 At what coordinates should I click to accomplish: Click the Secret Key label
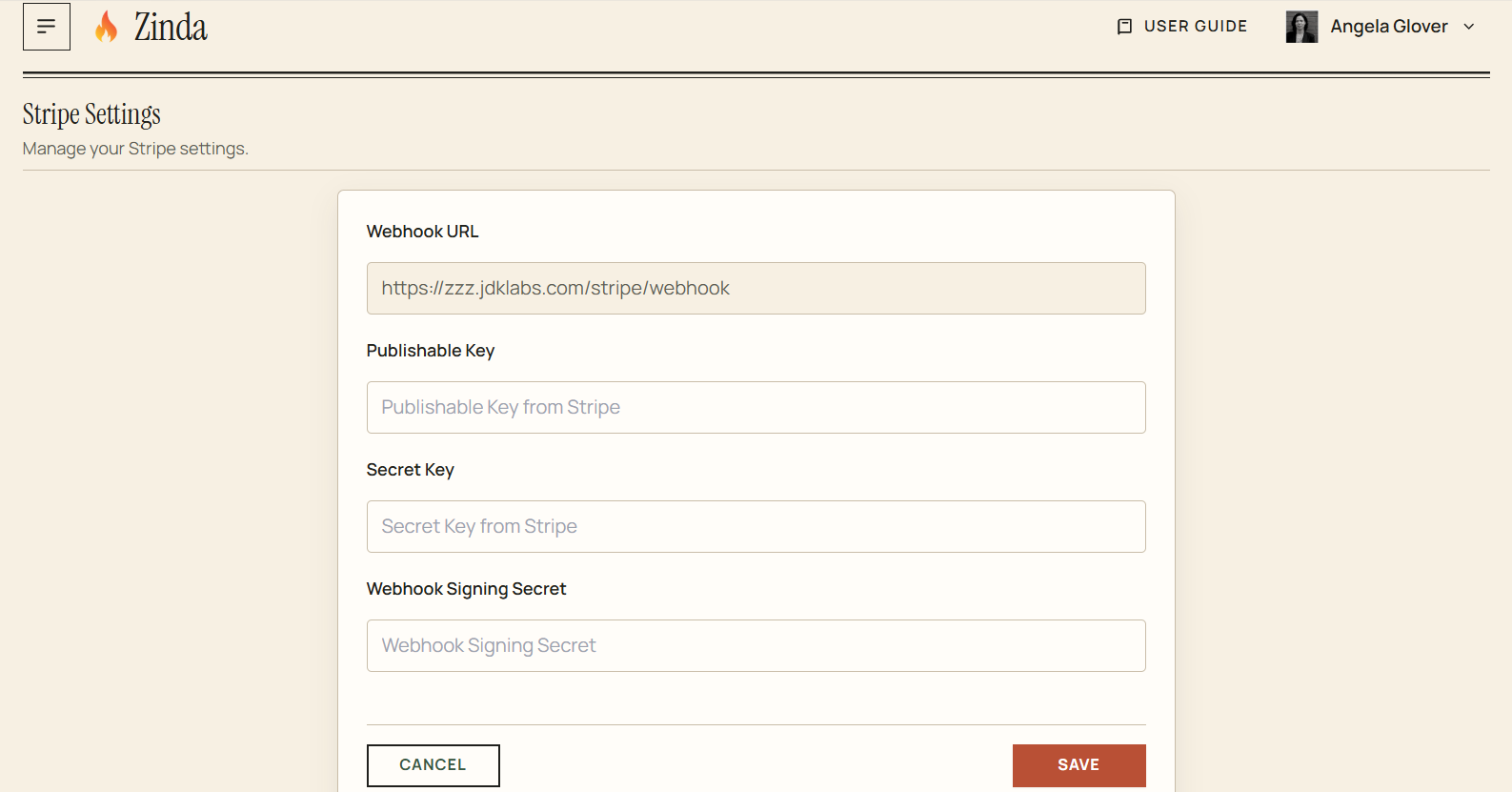411,470
